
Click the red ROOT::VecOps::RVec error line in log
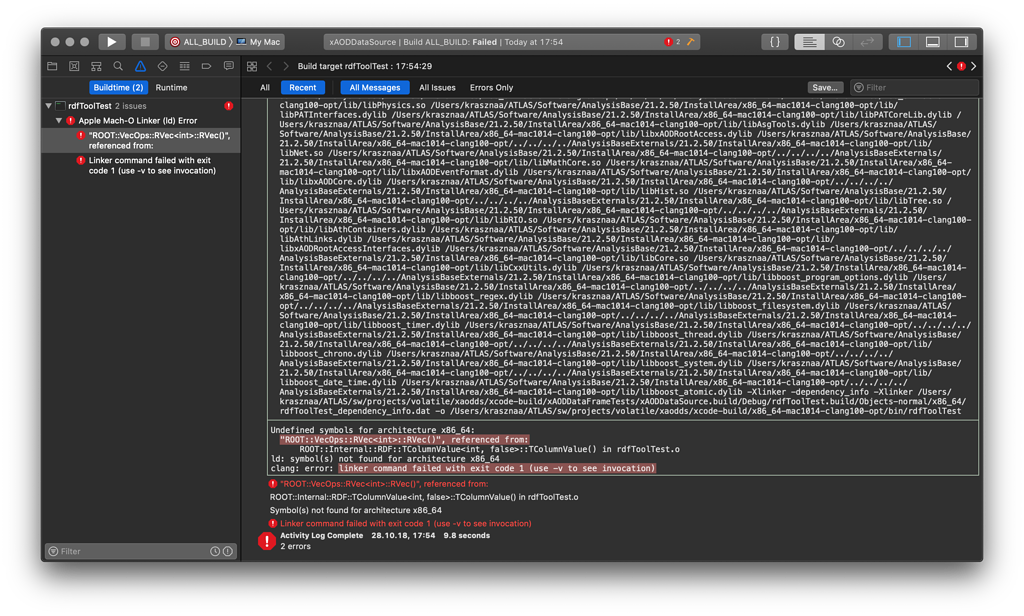pyautogui.click(x=384, y=484)
